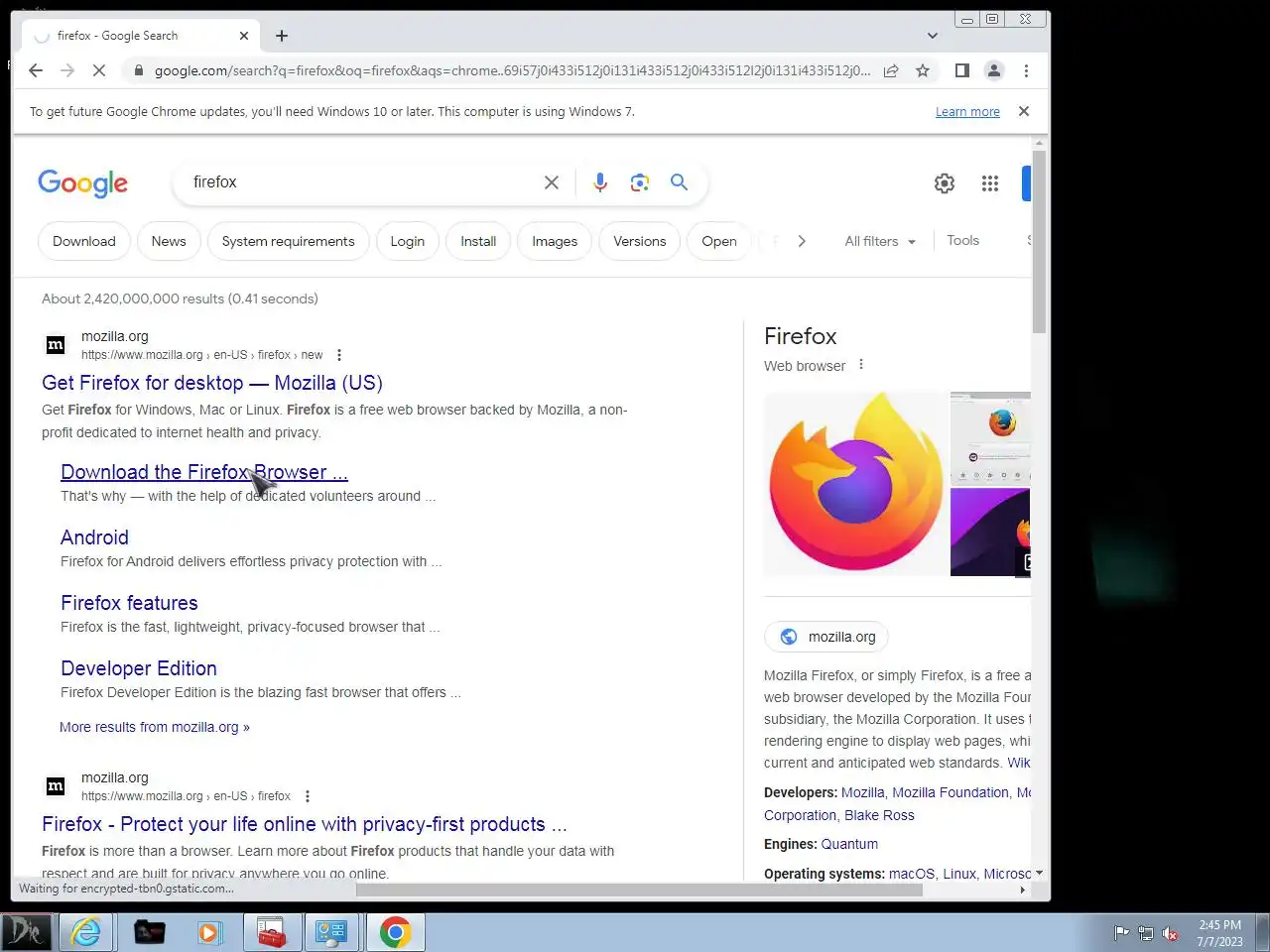Screen dimensions: 1270x952
Task: Open the Chrome side panel icon
Action: coord(961,70)
